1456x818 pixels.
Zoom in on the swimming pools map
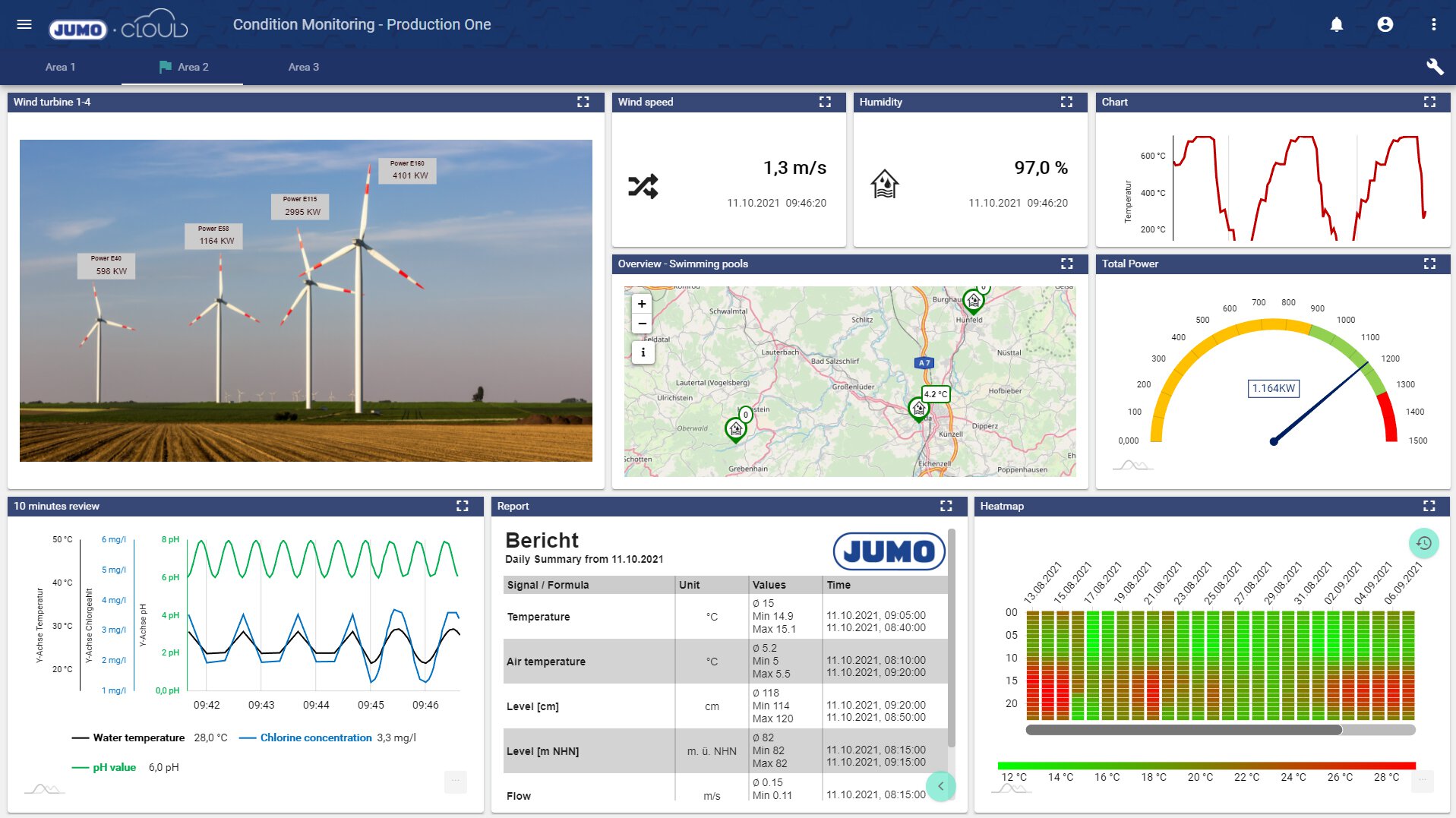pyautogui.click(x=642, y=304)
